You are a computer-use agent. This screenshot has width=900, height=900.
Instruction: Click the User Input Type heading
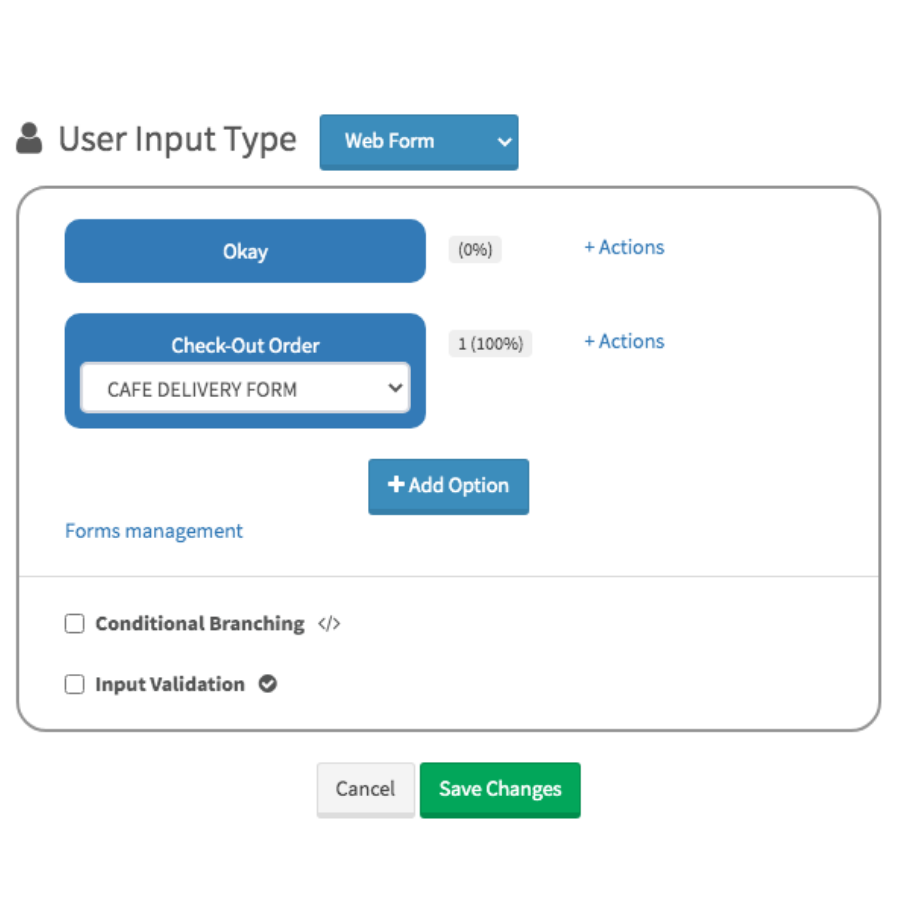click(x=177, y=139)
